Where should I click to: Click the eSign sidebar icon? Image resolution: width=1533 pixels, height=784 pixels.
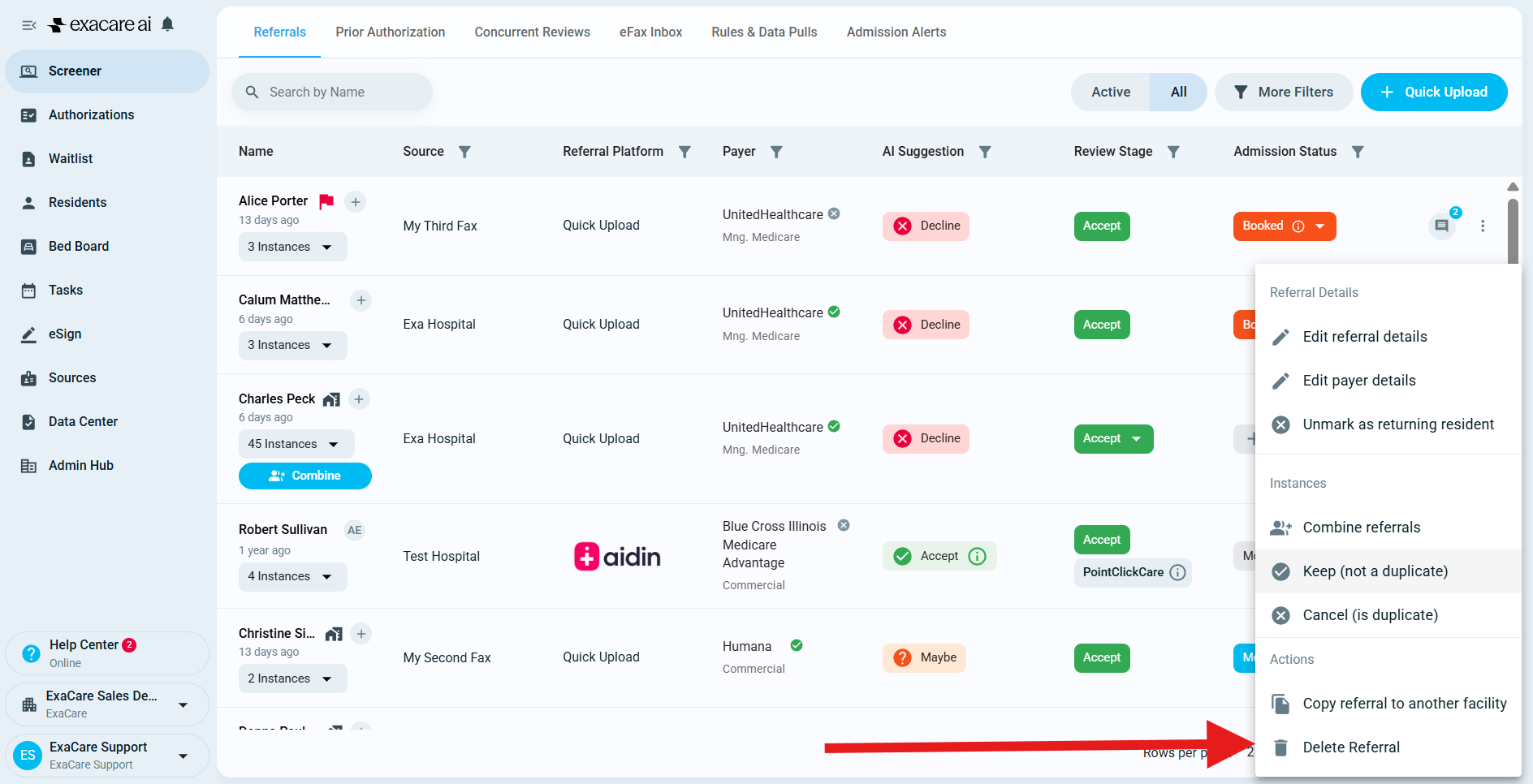[28, 334]
